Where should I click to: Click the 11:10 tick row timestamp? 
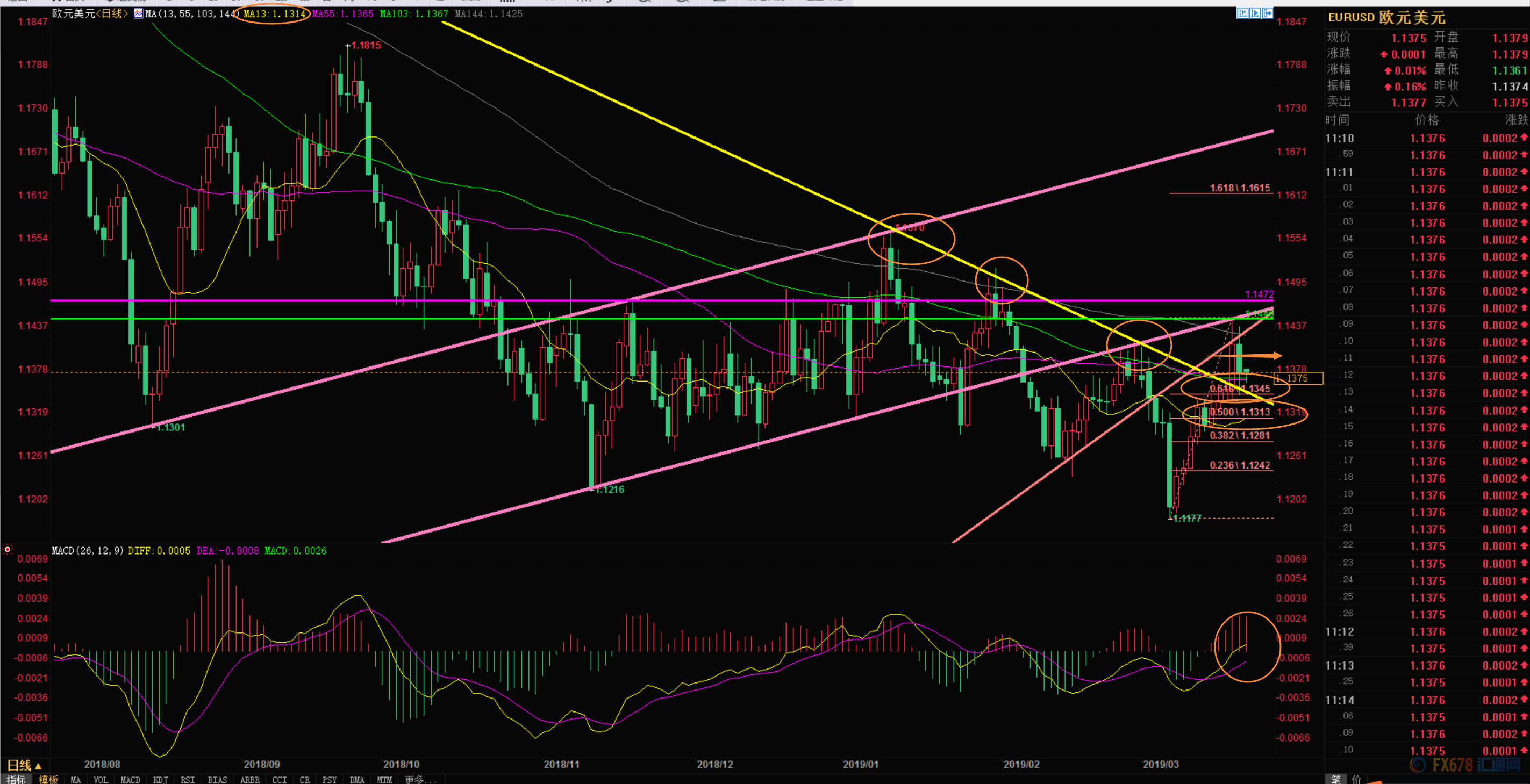(1339, 138)
